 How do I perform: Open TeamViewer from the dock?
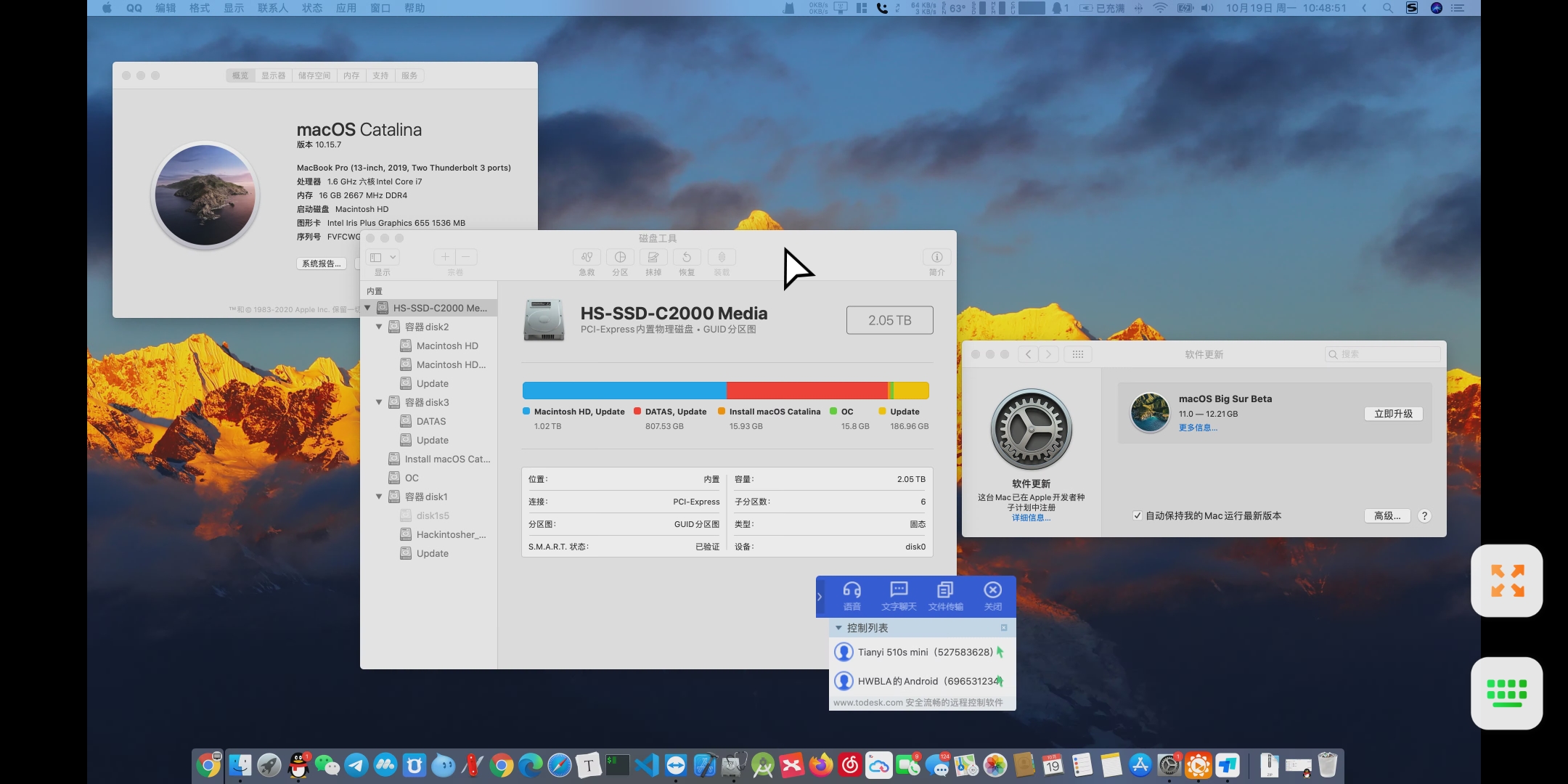pyautogui.click(x=675, y=765)
